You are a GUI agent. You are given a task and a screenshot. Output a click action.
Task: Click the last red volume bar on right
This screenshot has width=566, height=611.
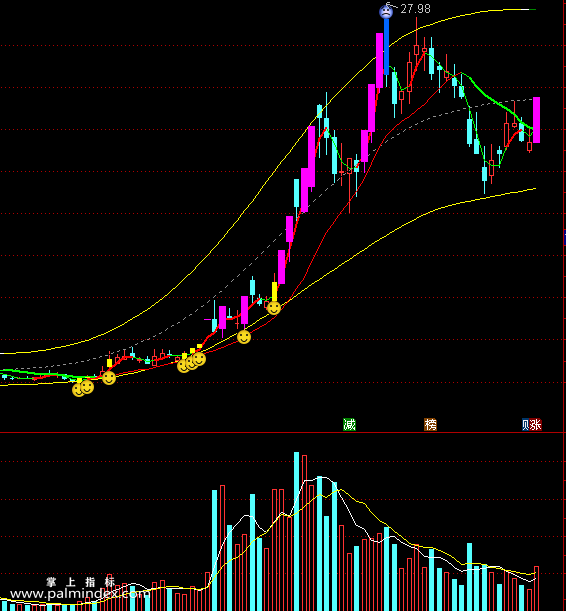[x=536, y=588]
